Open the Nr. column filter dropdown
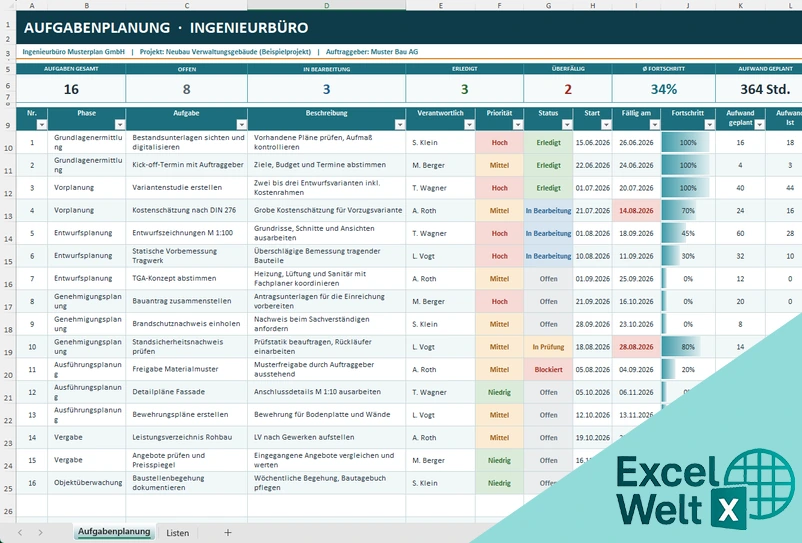 point(42,124)
